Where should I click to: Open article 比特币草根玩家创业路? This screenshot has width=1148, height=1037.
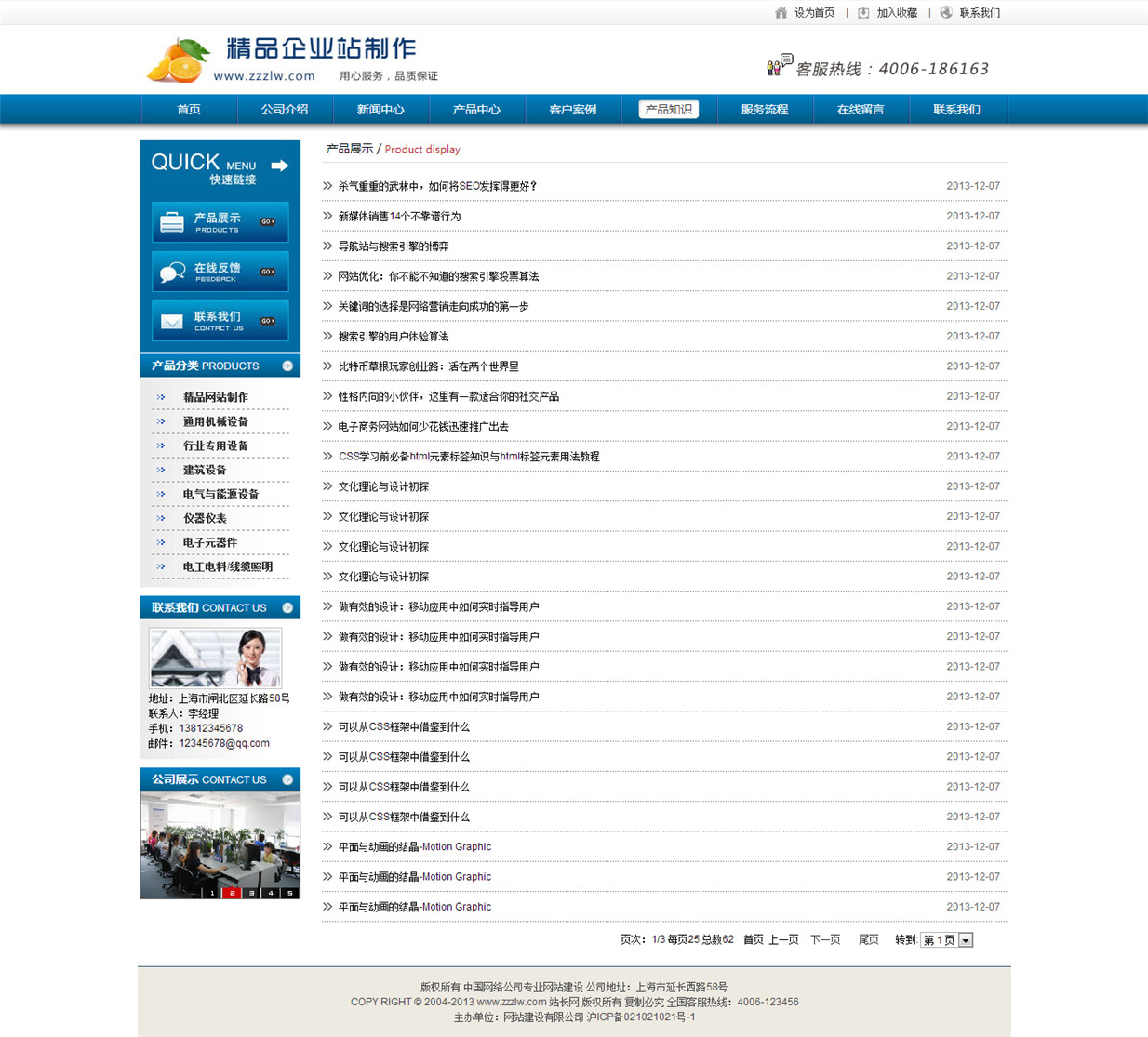pyautogui.click(x=428, y=366)
